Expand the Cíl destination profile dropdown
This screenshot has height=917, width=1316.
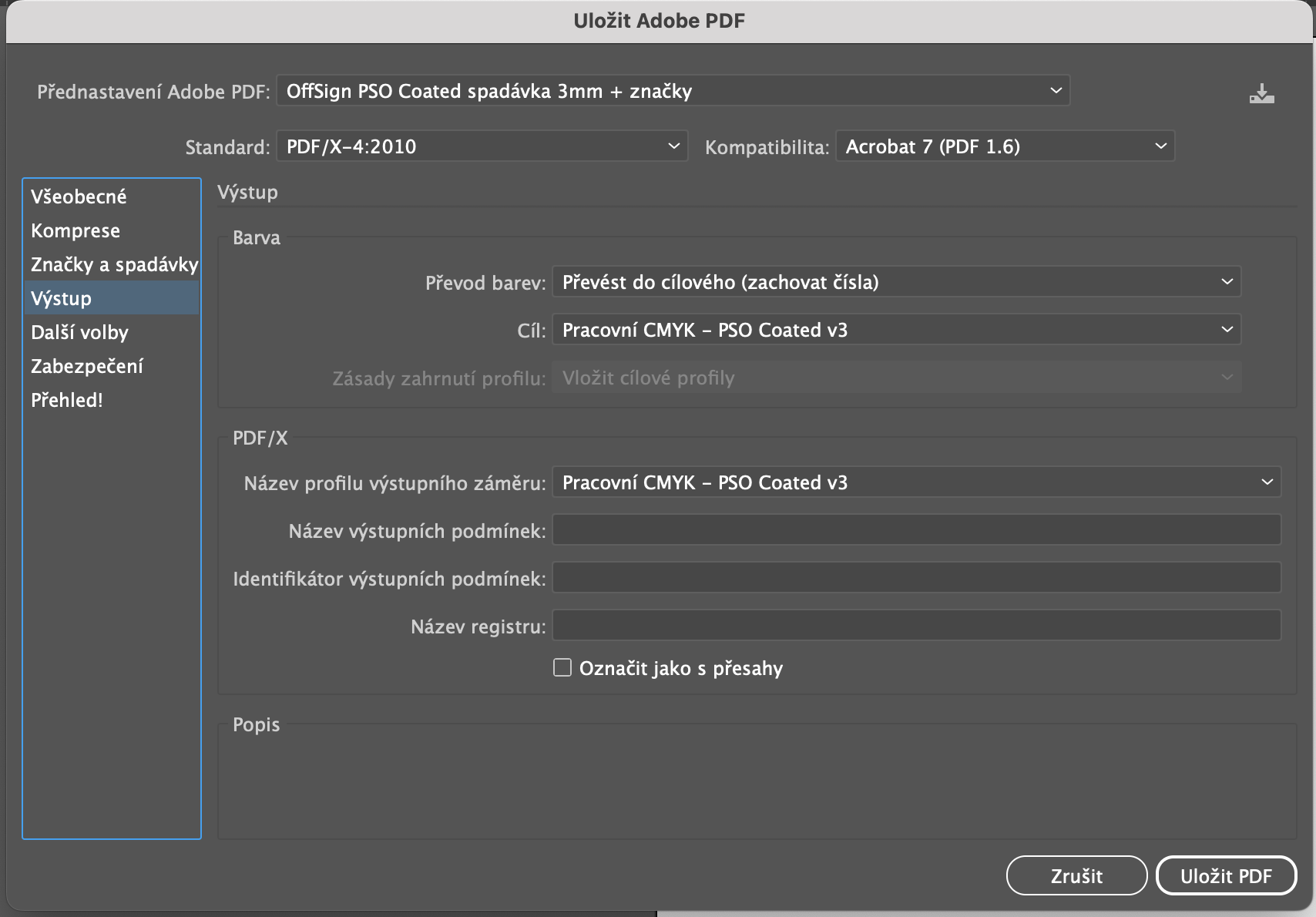tap(897, 330)
